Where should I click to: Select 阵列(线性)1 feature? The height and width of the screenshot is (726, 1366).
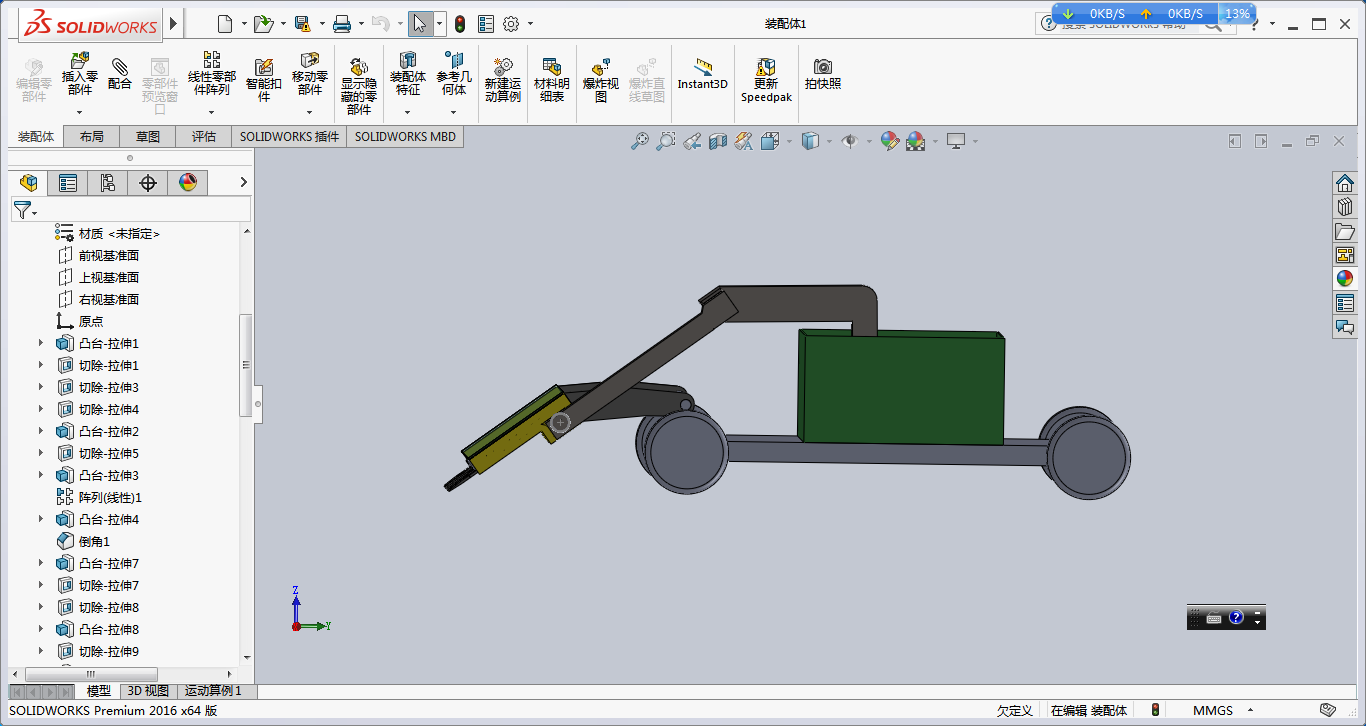[111, 497]
